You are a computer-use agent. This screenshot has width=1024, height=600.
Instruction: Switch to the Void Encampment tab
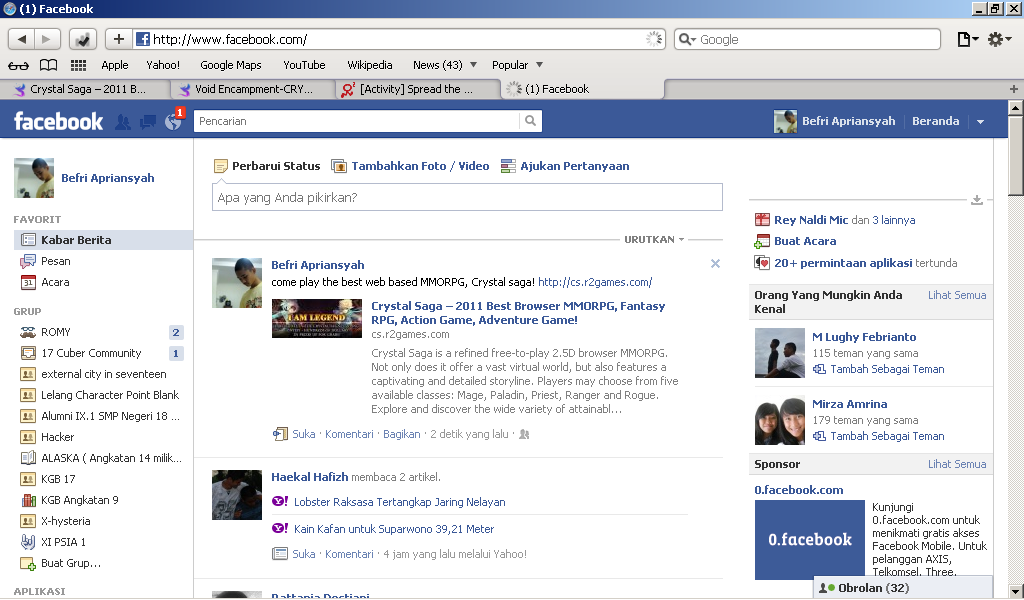coord(252,89)
